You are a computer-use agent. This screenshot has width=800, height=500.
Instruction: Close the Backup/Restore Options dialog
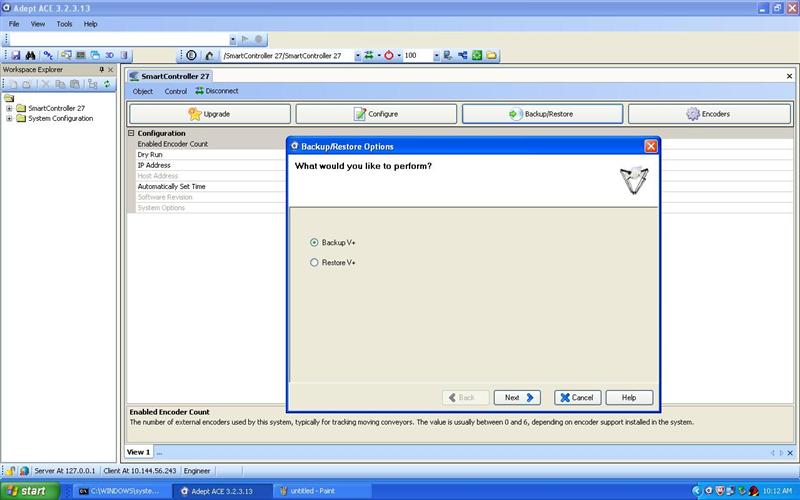pos(651,146)
